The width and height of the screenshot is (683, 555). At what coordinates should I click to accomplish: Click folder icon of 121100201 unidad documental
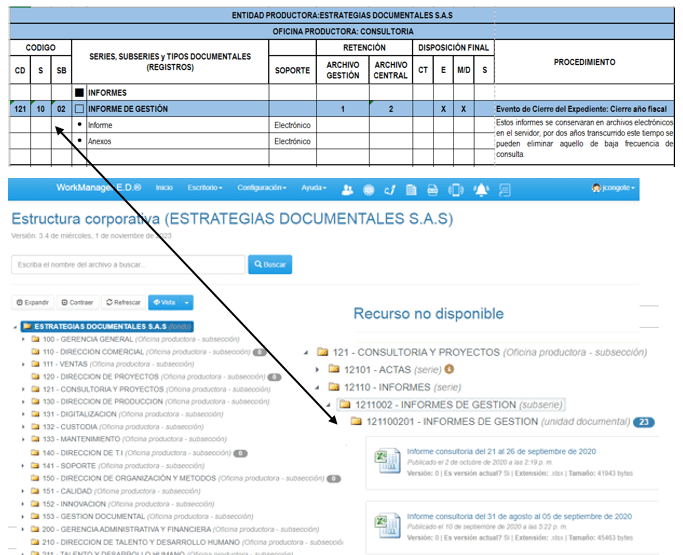tap(356, 421)
